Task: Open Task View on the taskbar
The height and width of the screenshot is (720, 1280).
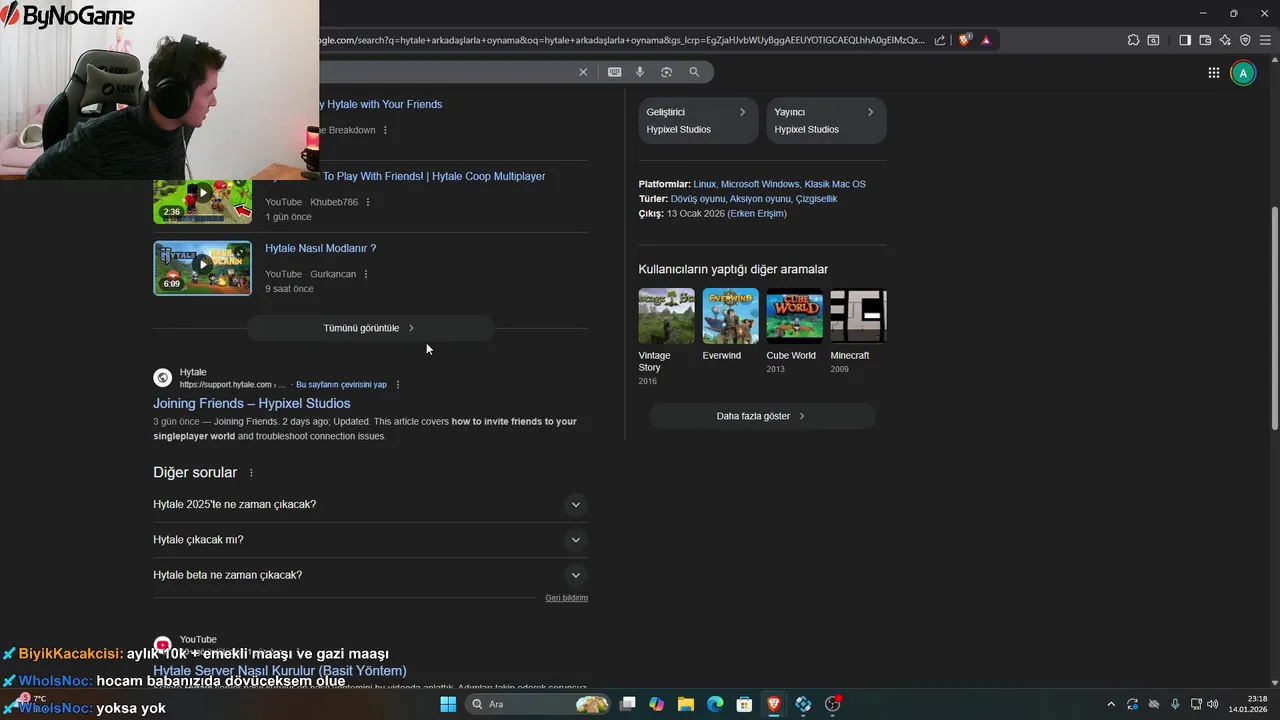Action: (627, 704)
